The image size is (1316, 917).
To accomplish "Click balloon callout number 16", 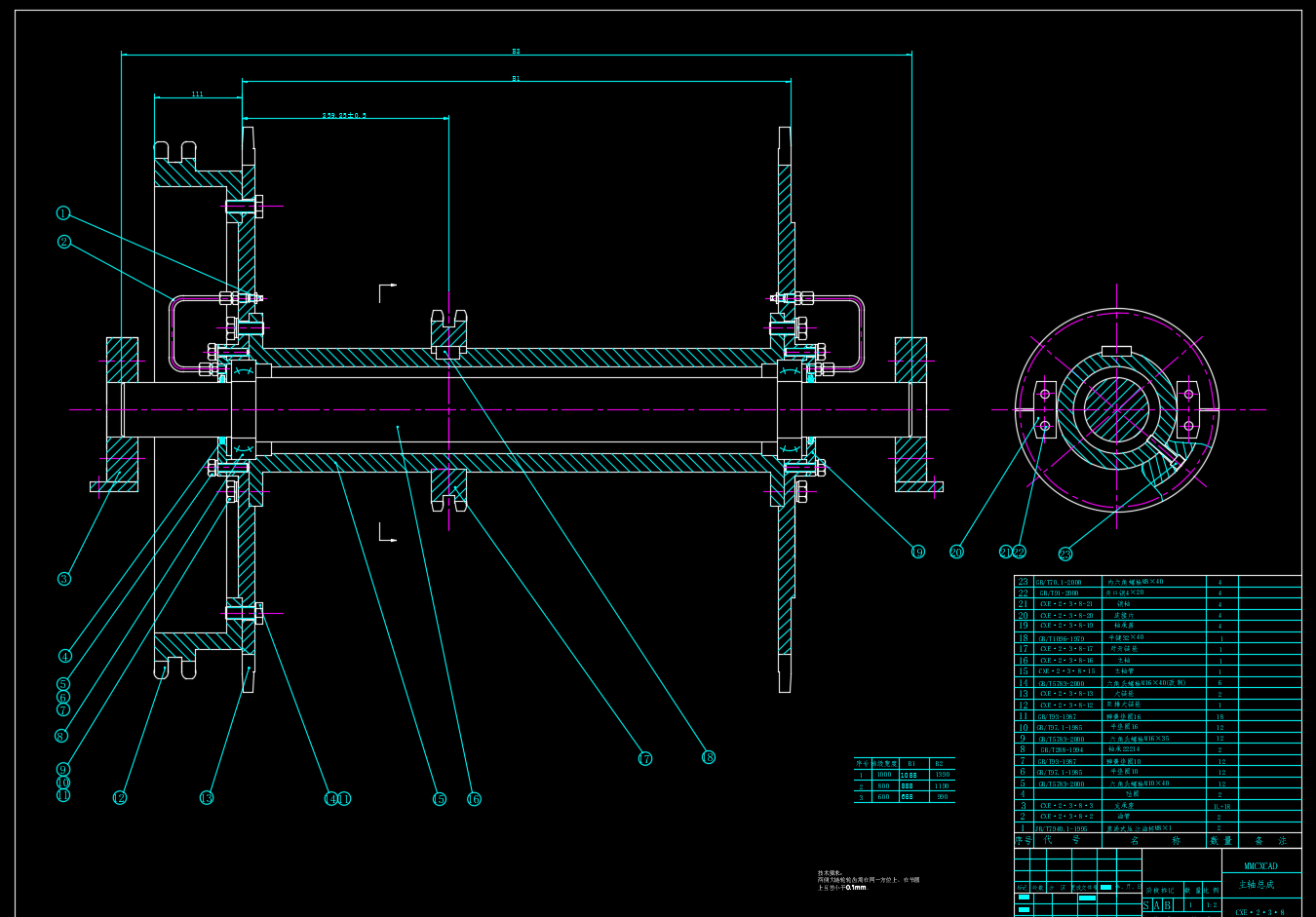I will tap(474, 799).
